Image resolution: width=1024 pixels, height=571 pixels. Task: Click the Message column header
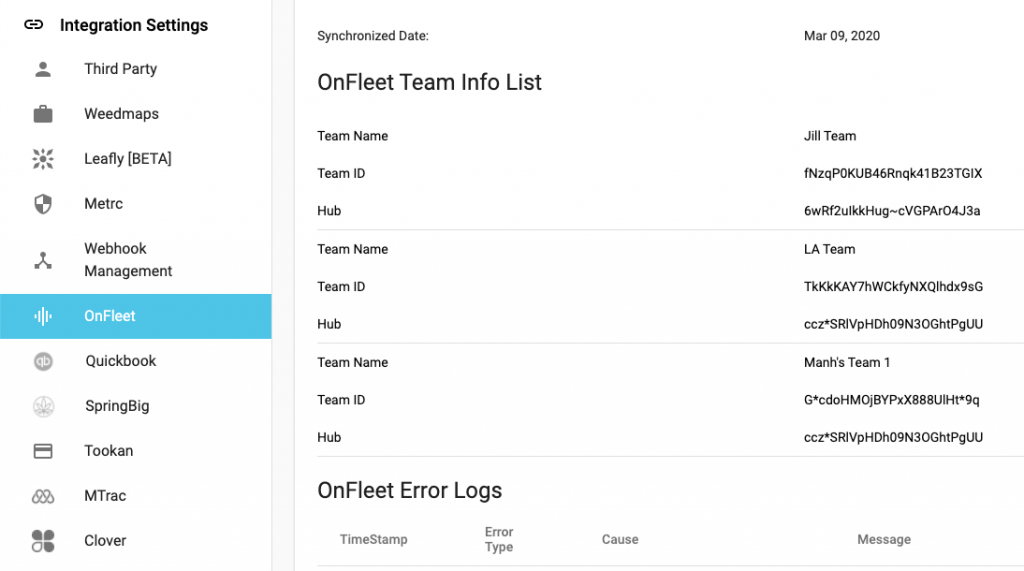[x=884, y=540]
